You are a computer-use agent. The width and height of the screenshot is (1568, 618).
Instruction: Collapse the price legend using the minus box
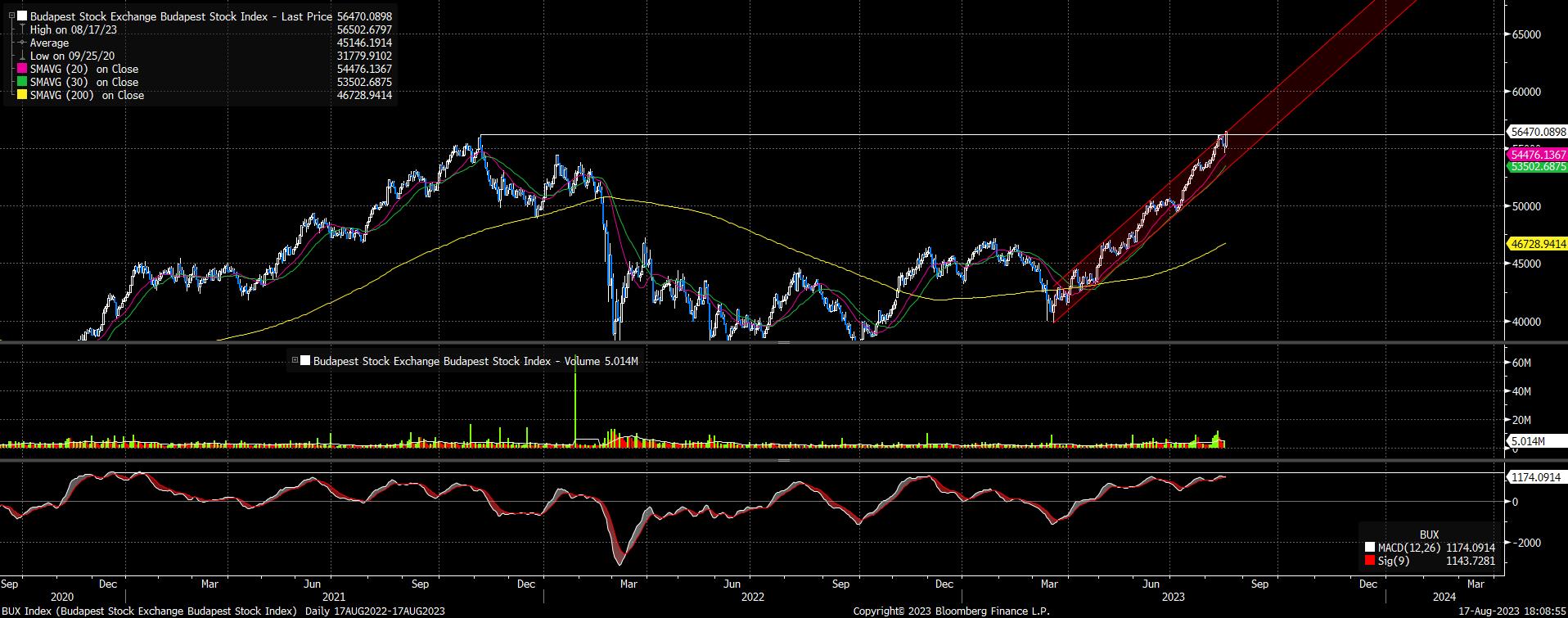[x=11, y=16]
